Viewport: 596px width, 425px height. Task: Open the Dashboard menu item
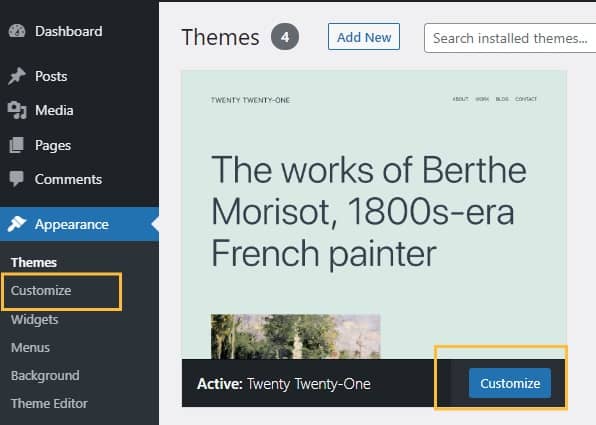coord(69,31)
